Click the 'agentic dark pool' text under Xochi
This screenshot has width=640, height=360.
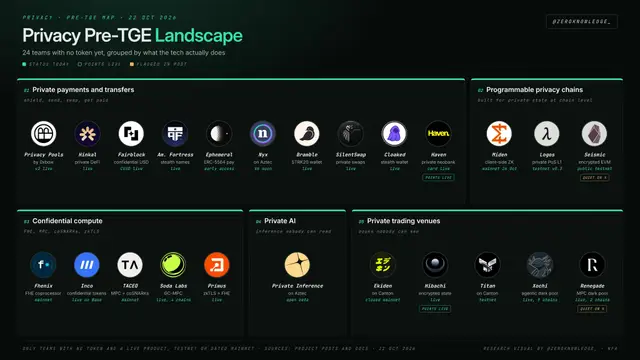540,293
